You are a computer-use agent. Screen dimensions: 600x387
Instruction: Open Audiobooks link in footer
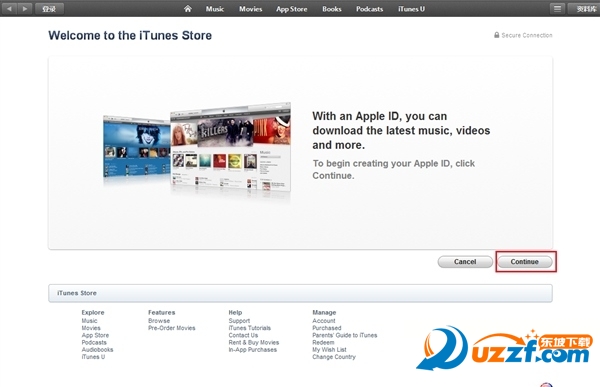97,349
